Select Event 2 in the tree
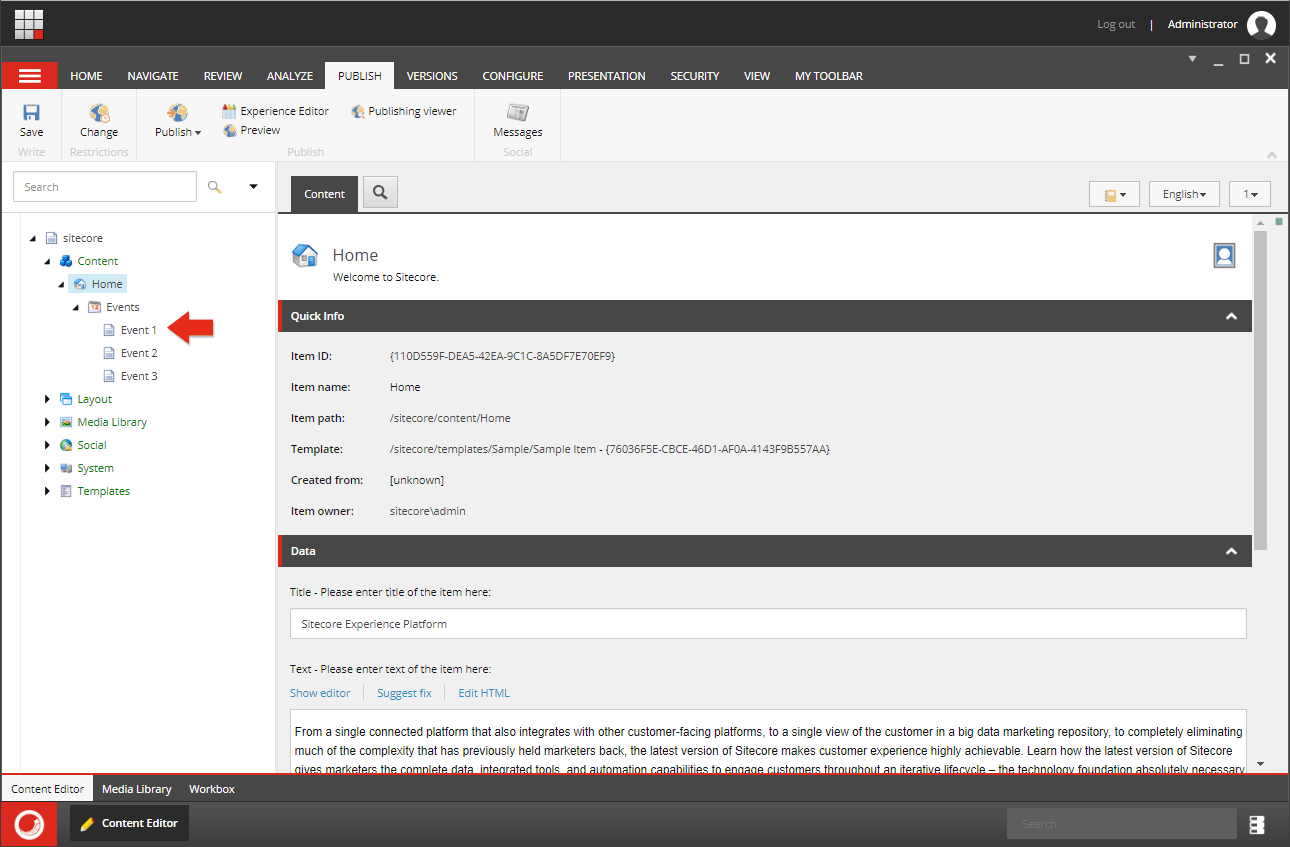Image resolution: width=1290 pixels, height=847 pixels. (139, 353)
